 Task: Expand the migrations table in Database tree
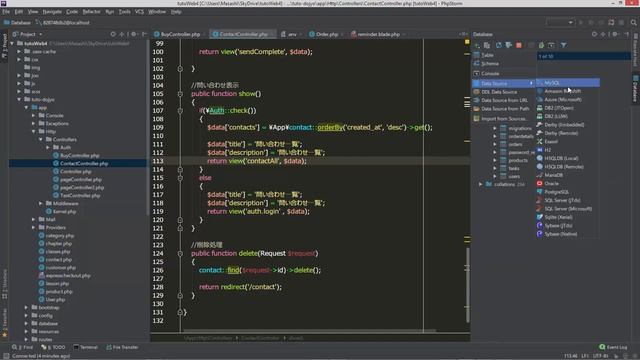coord(495,129)
